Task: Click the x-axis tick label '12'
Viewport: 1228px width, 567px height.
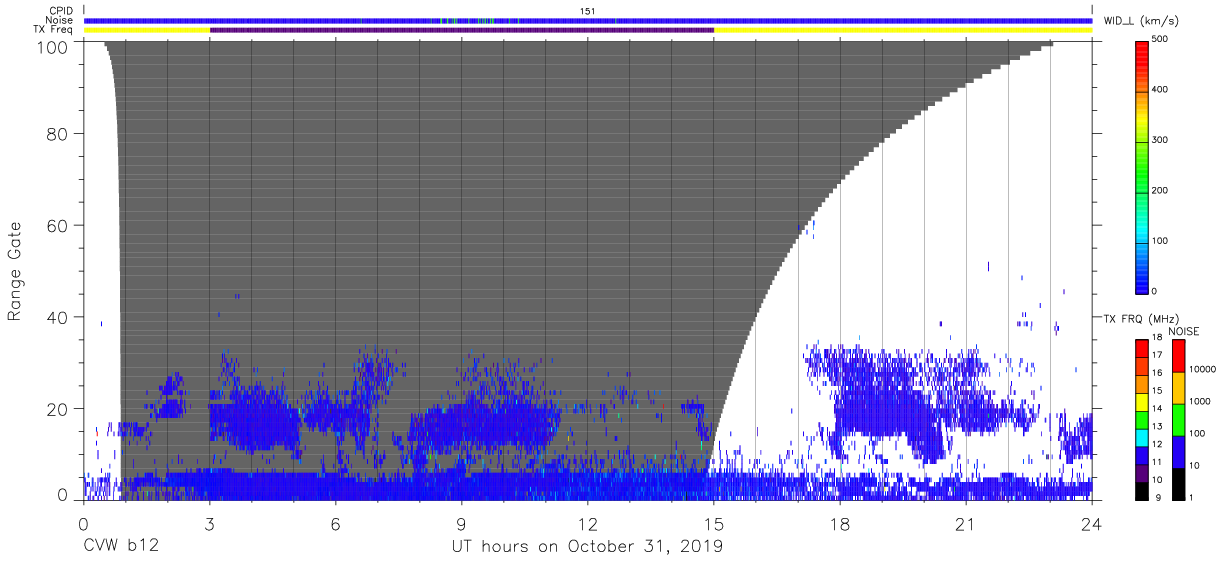Action: click(x=588, y=523)
